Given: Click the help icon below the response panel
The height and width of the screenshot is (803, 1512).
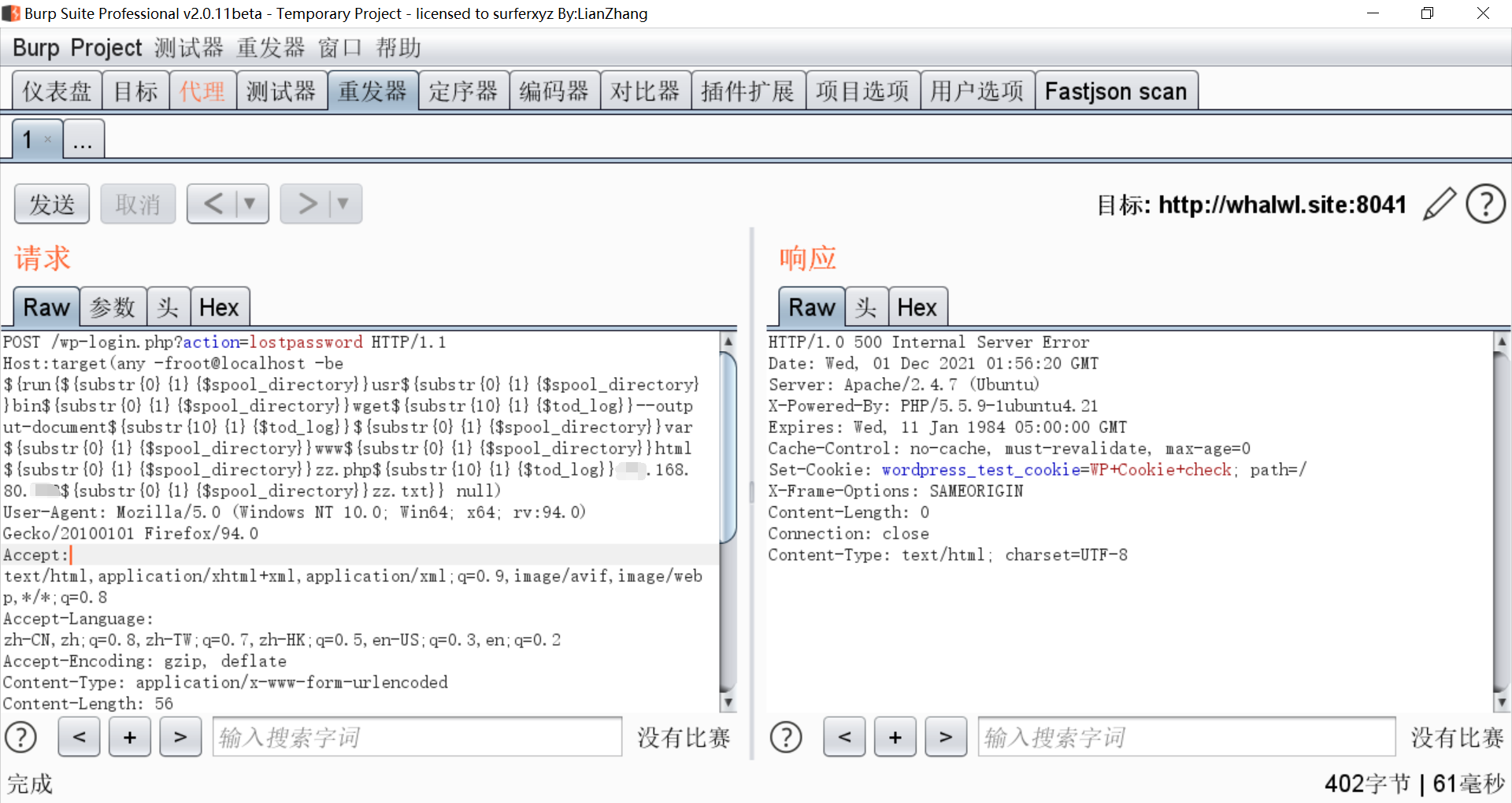Looking at the screenshot, I should click(x=786, y=737).
